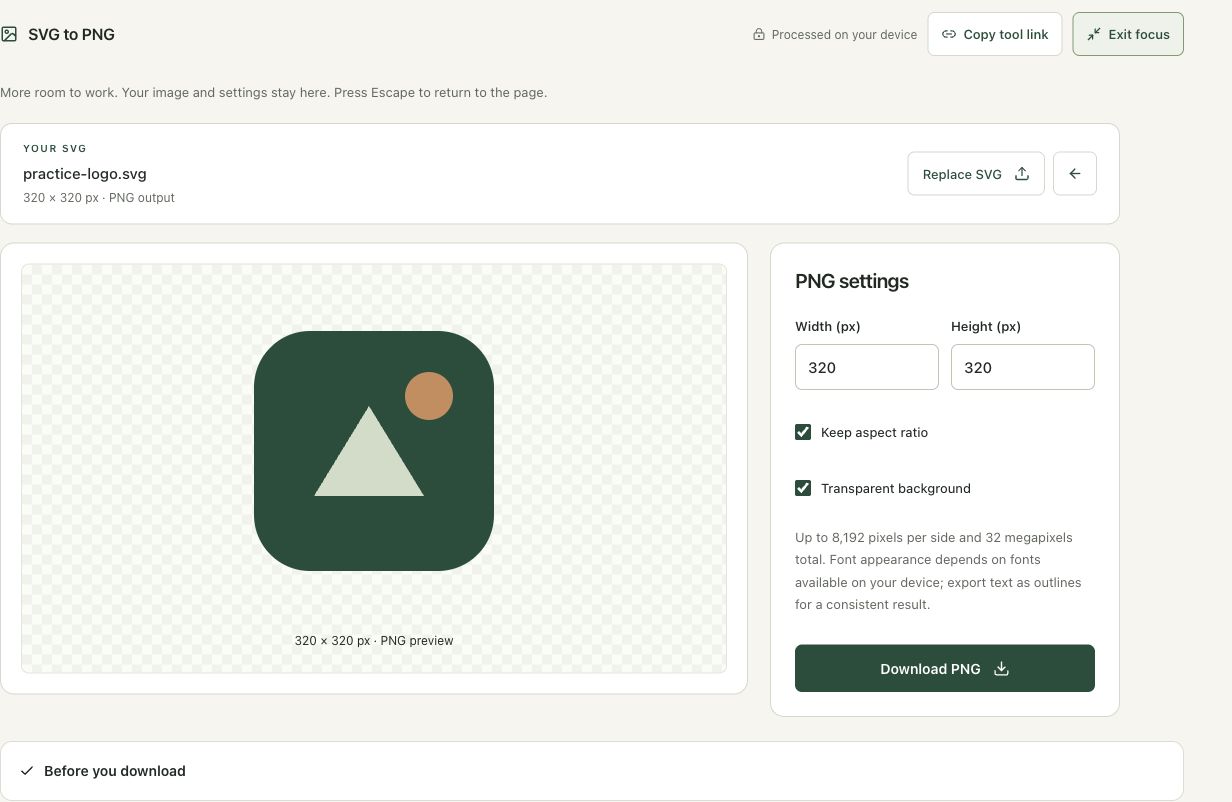
Task: Click the back arrow button
Action: tap(1075, 174)
